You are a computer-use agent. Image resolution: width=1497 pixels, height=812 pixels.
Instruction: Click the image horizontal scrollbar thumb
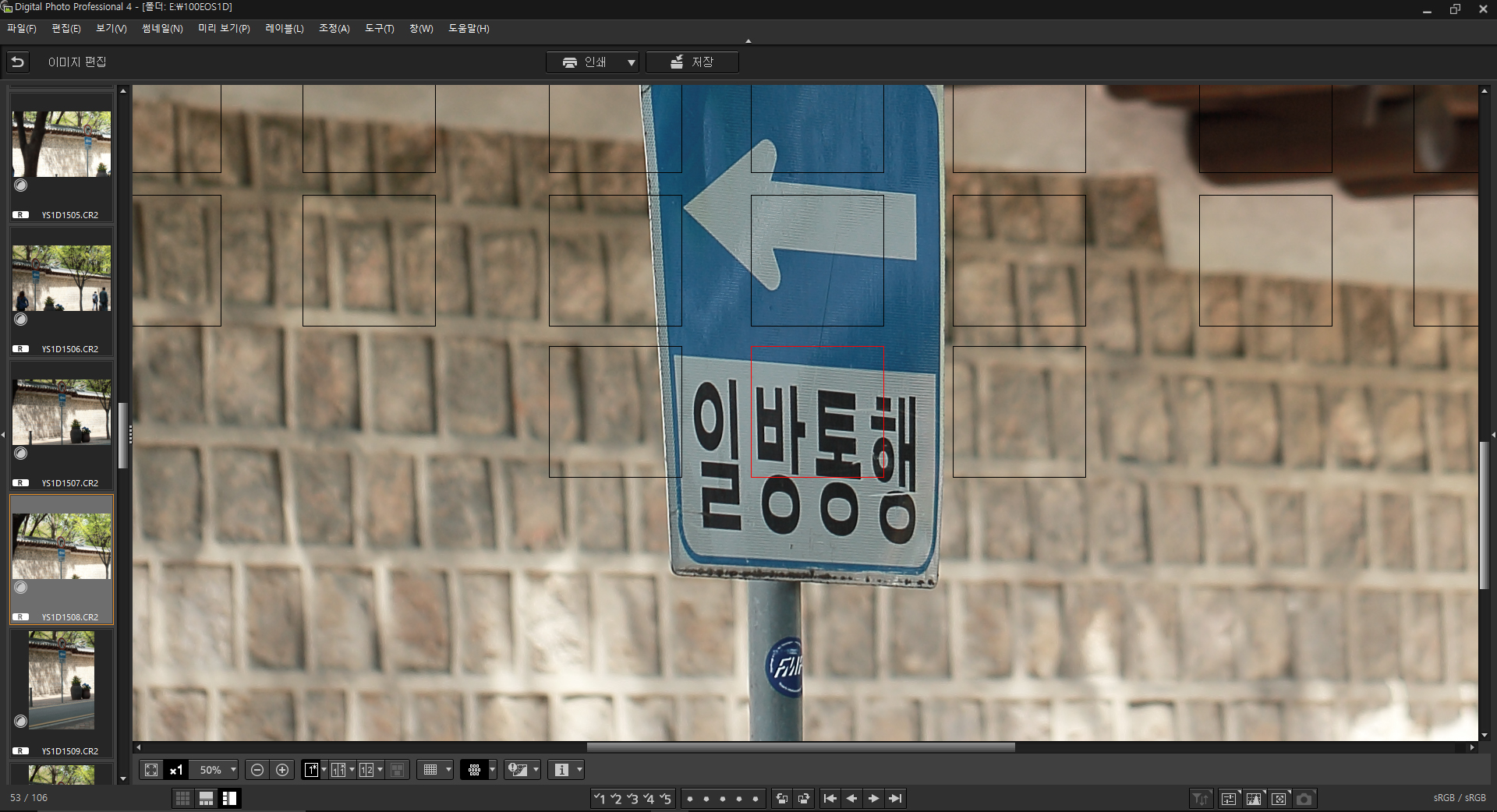tap(801, 747)
